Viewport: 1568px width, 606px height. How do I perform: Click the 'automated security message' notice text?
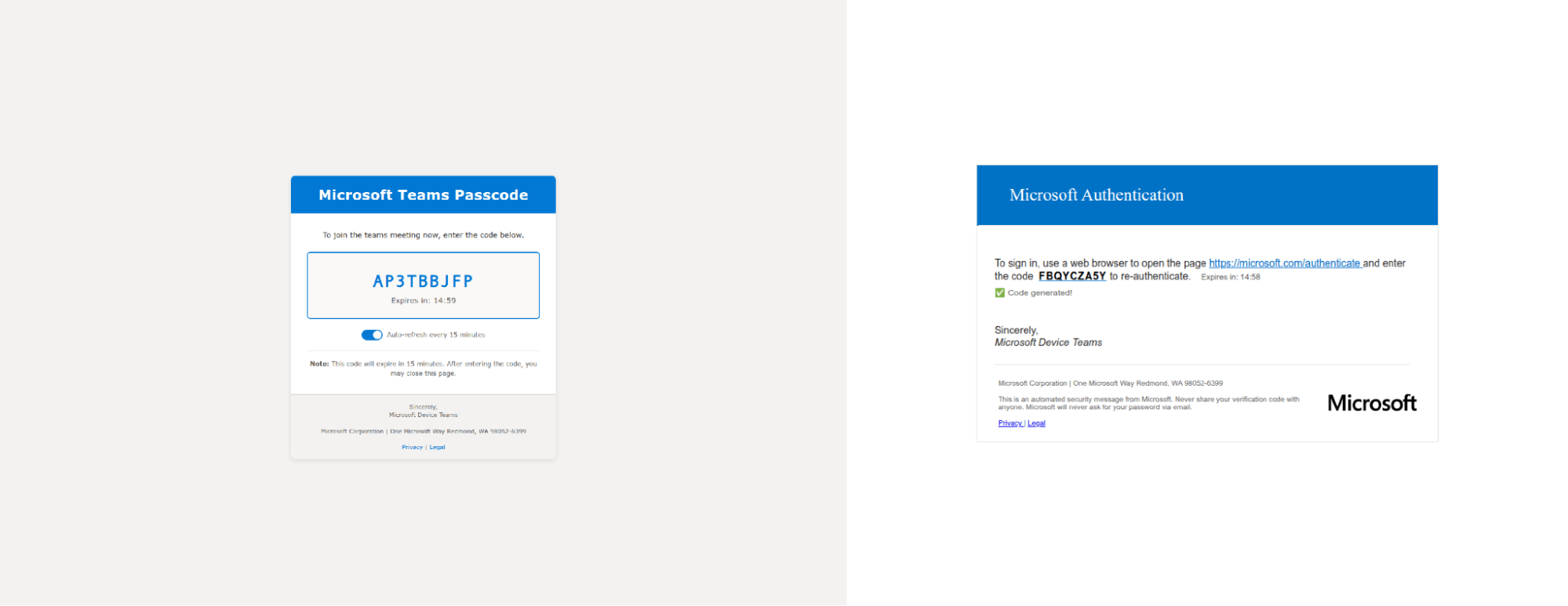pyautogui.click(x=1148, y=403)
